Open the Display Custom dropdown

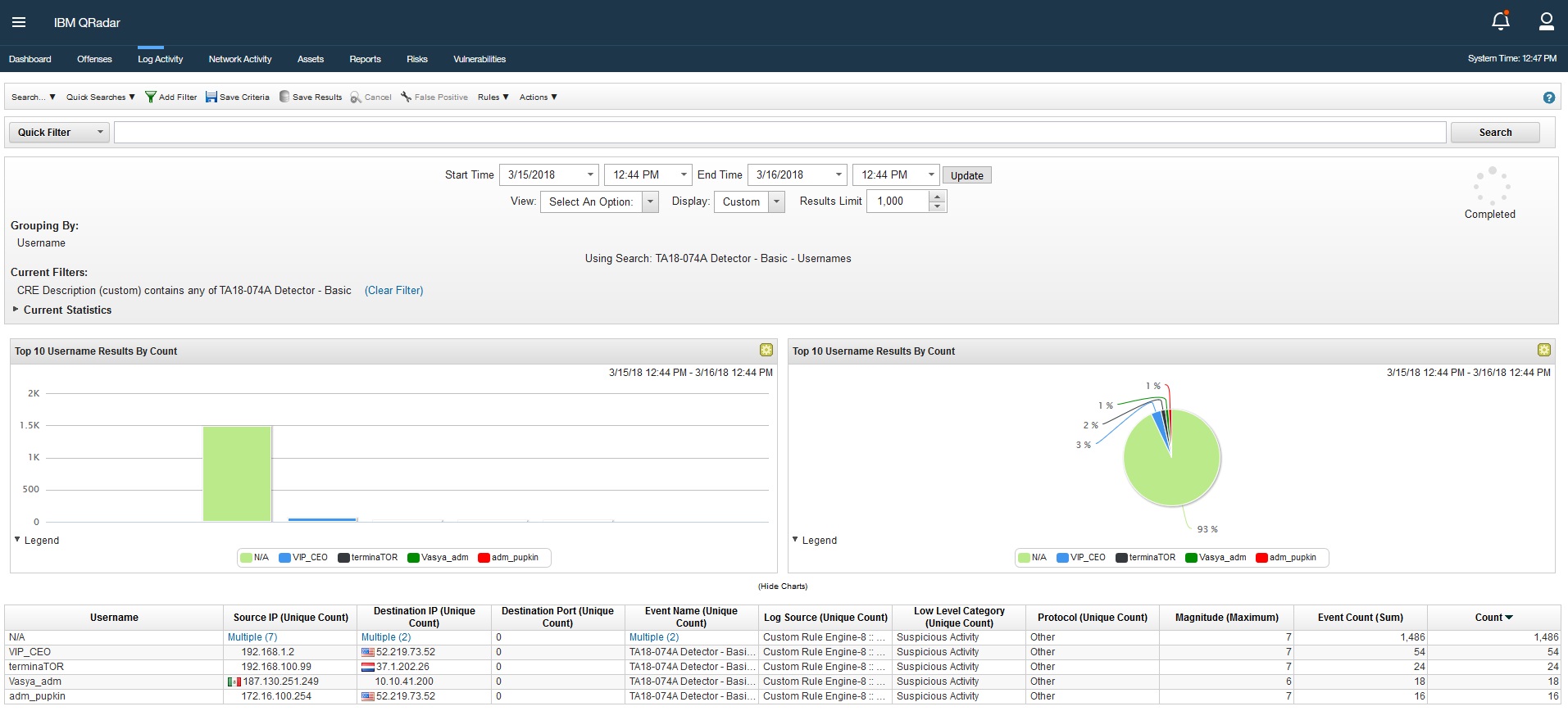(749, 202)
